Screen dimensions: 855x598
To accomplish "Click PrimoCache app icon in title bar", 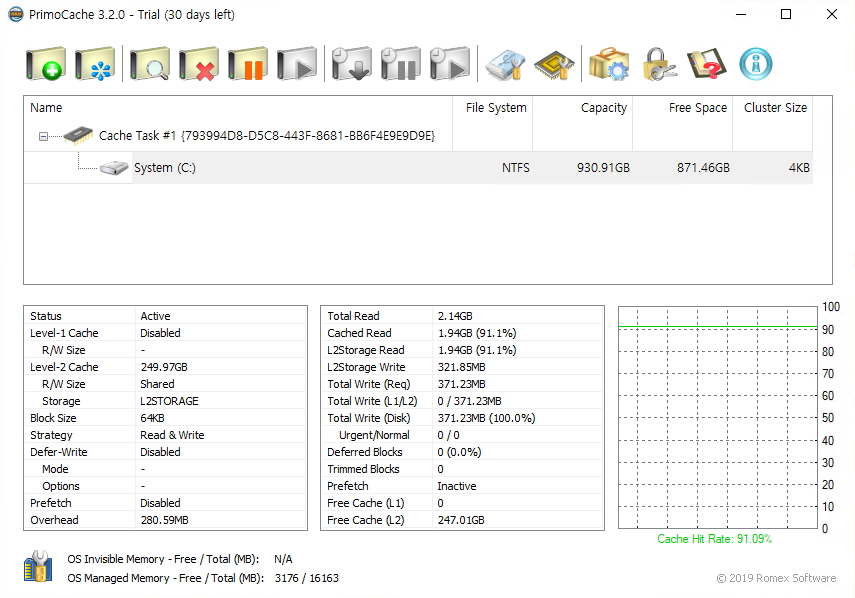I will [16, 14].
